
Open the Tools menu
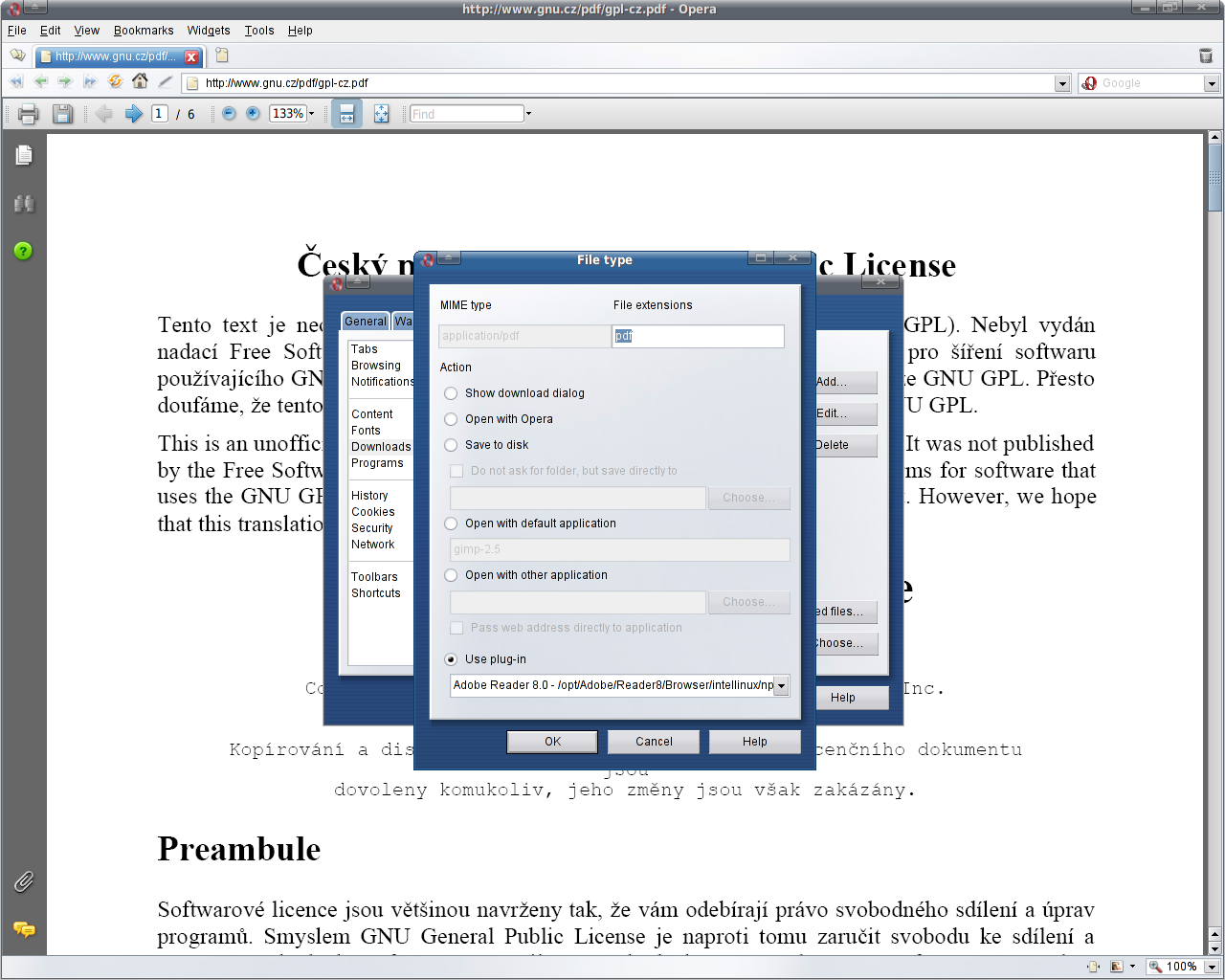click(259, 31)
